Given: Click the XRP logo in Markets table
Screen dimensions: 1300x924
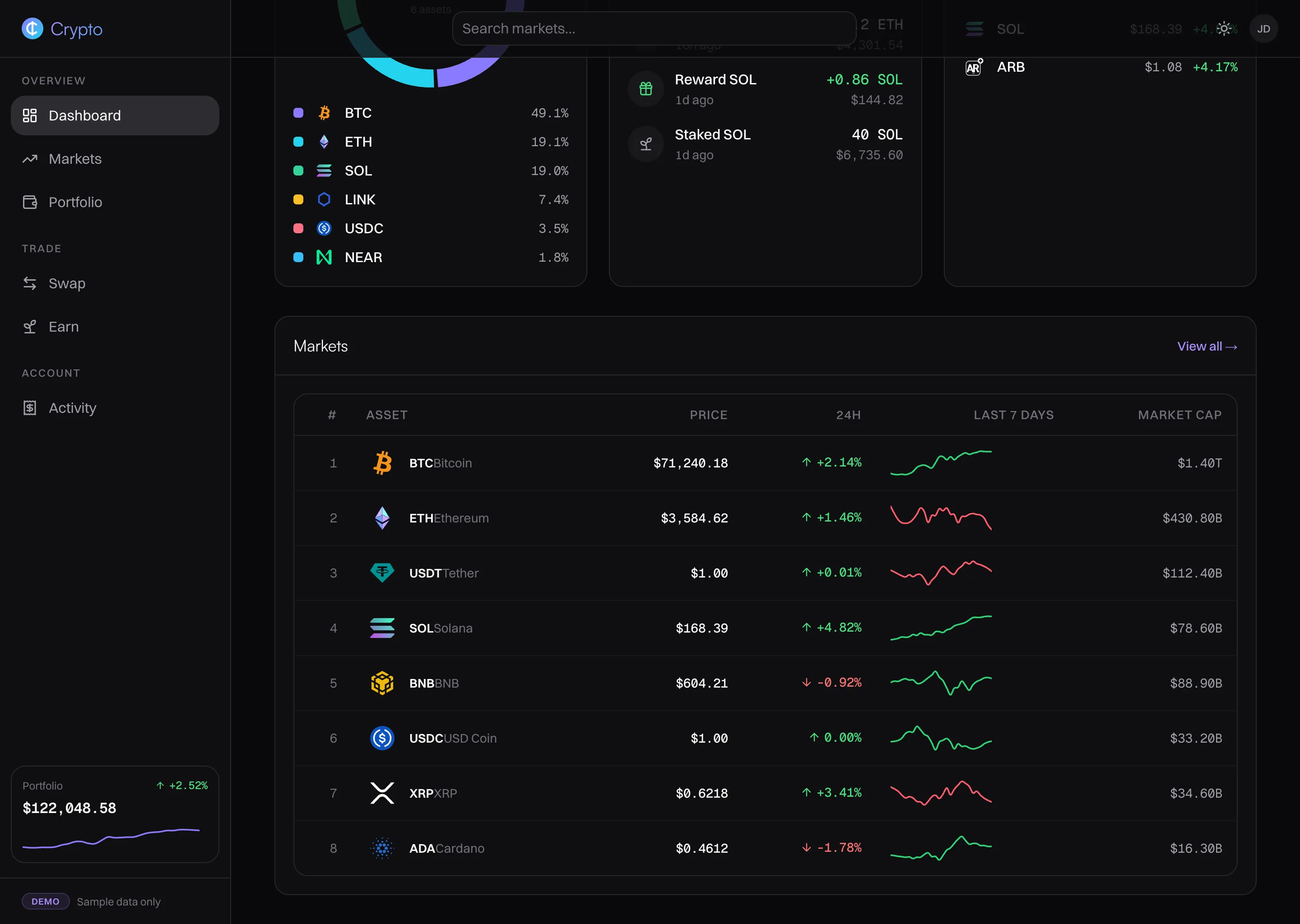Looking at the screenshot, I should point(382,793).
